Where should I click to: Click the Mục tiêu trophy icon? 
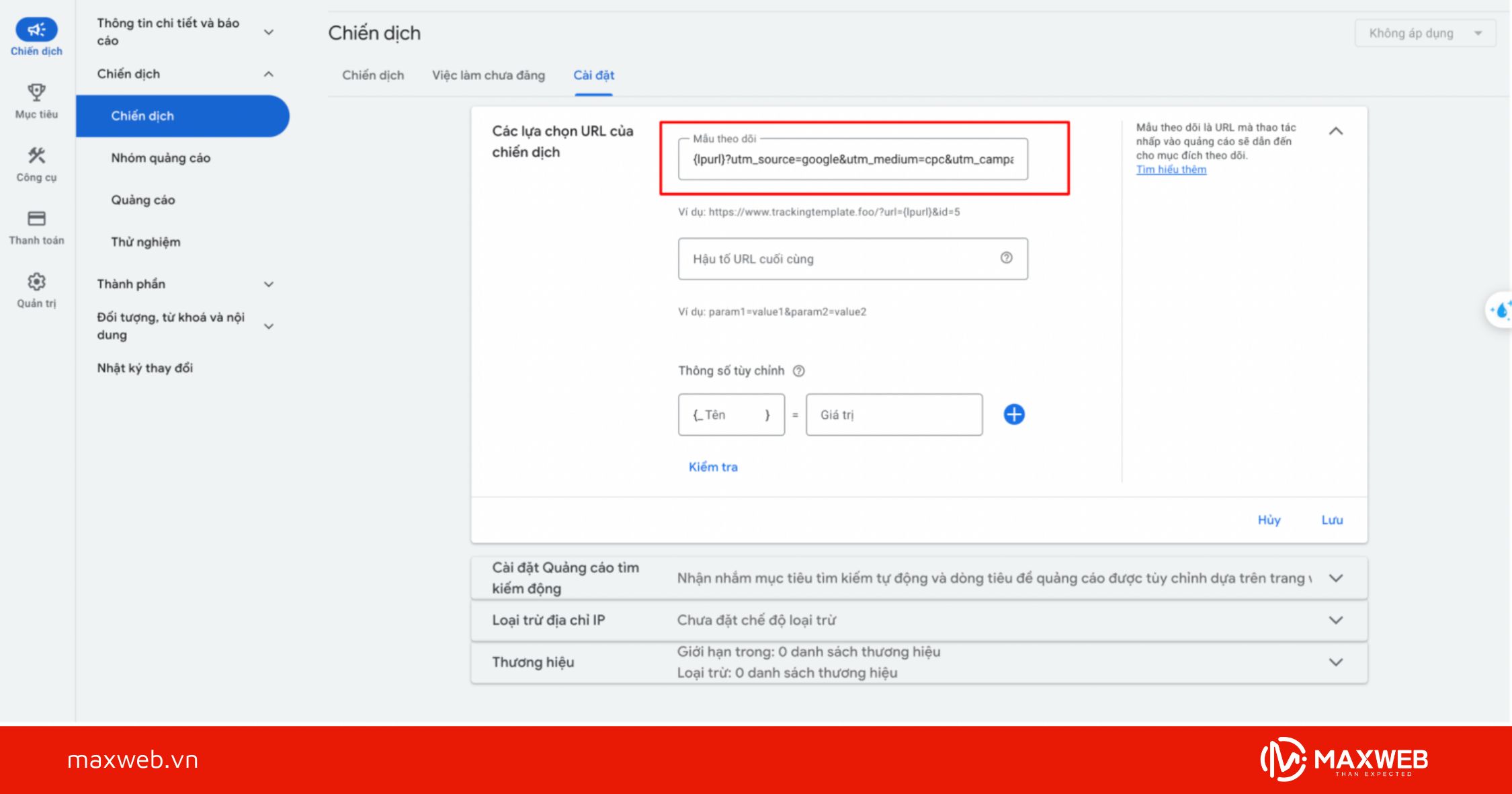(x=36, y=92)
